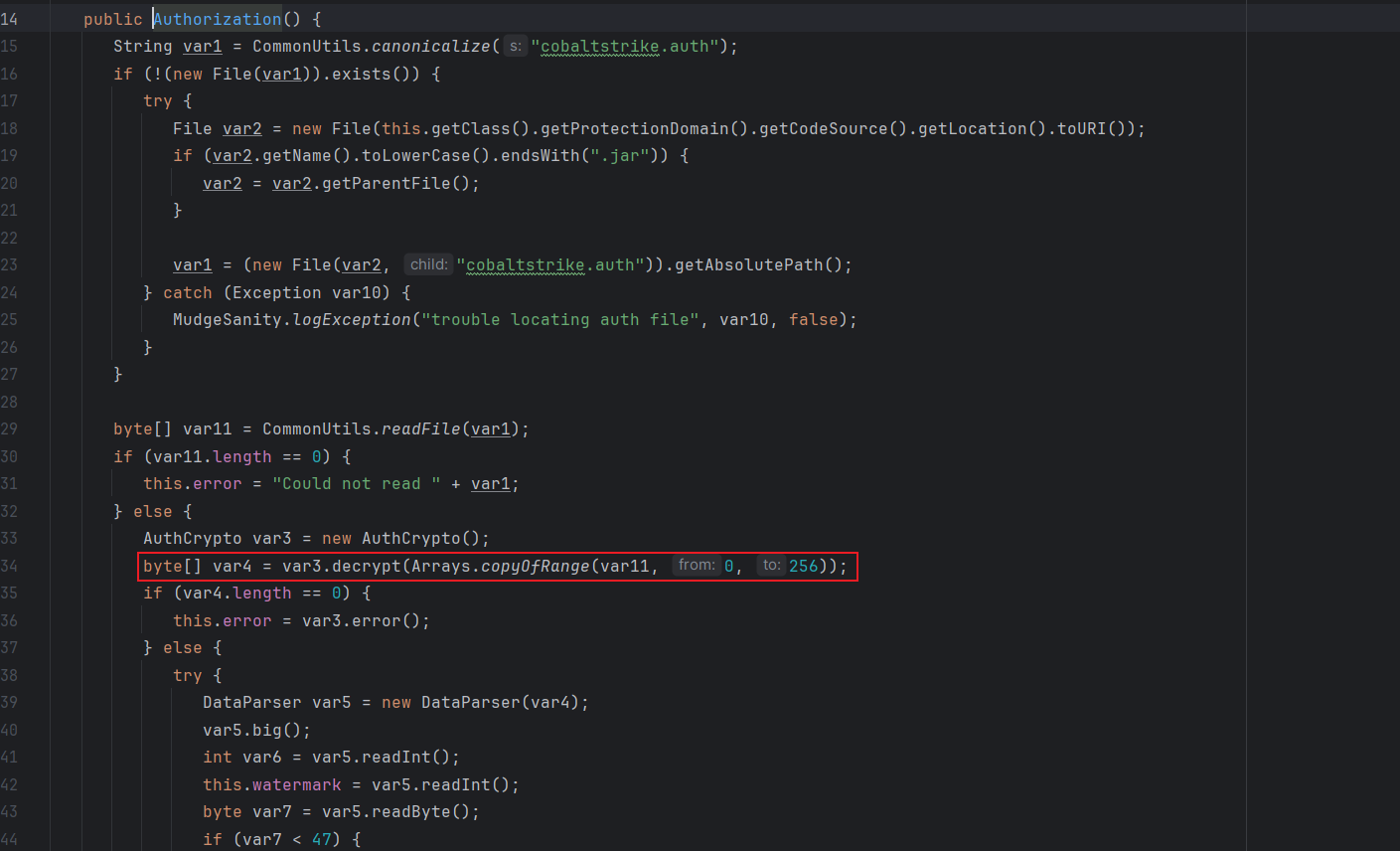This screenshot has width=1400, height=851.
Task: Click the "Could not read " string
Action: click(357, 484)
